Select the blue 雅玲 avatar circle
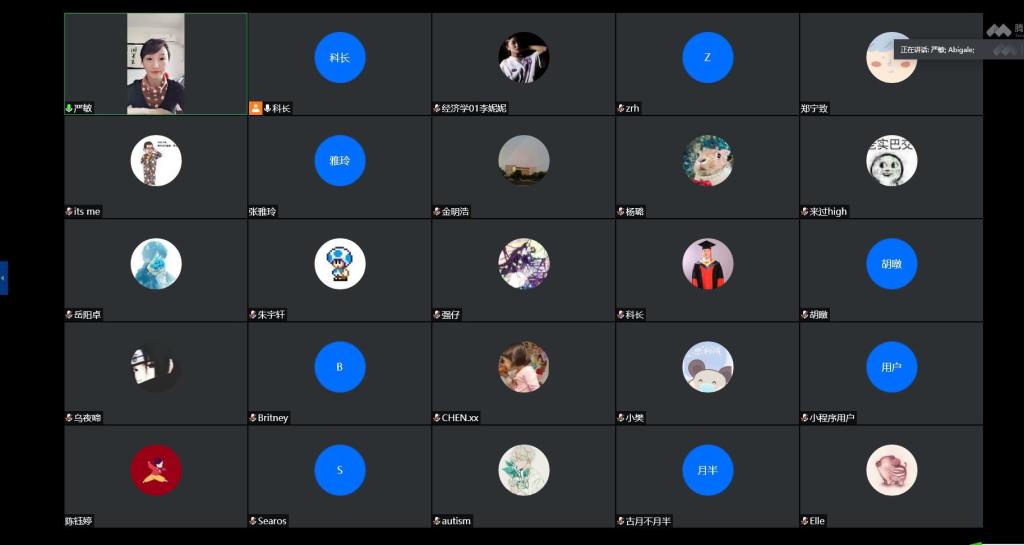 click(x=340, y=160)
